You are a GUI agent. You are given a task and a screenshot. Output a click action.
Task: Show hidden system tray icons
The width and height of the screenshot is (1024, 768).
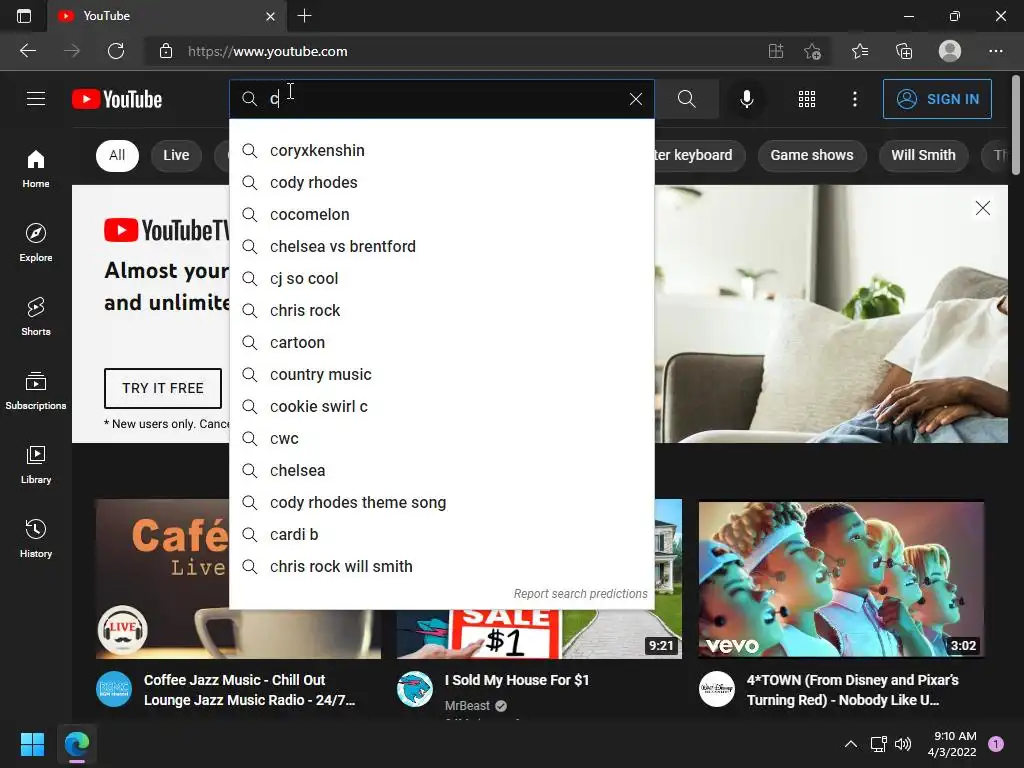(850, 744)
